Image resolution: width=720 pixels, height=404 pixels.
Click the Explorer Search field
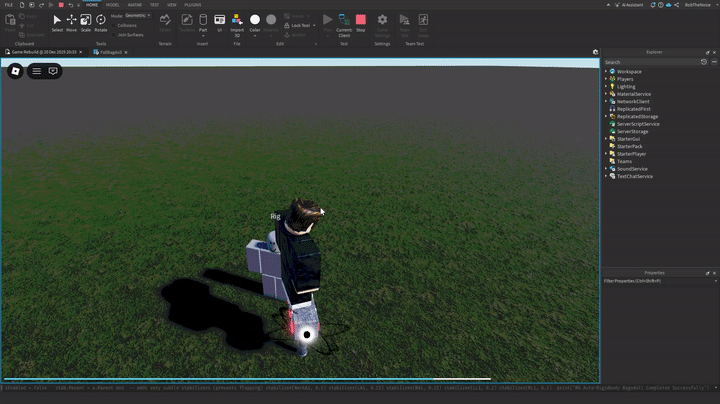pyautogui.click(x=650, y=62)
